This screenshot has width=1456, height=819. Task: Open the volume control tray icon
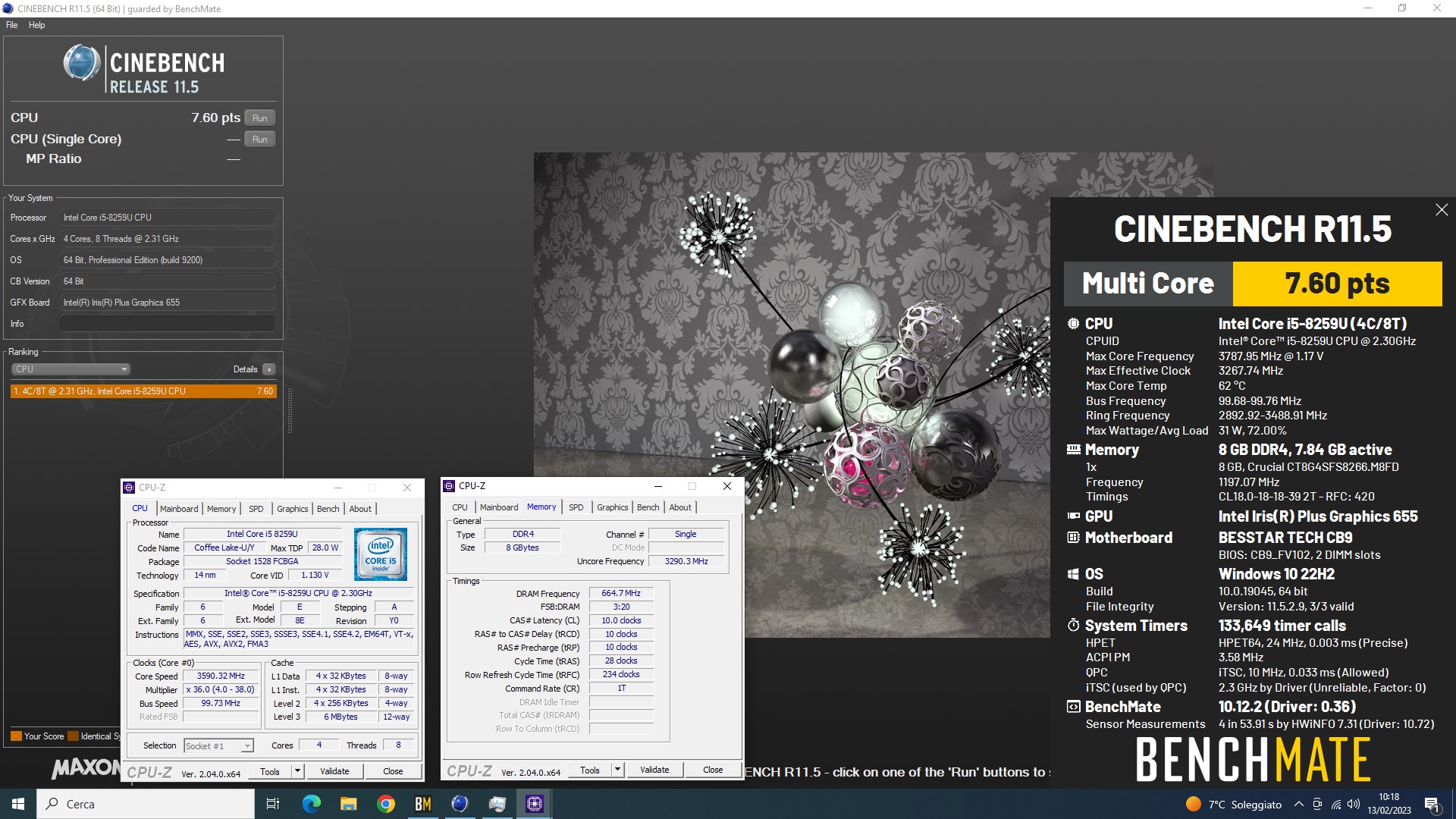click(1354, 804)
